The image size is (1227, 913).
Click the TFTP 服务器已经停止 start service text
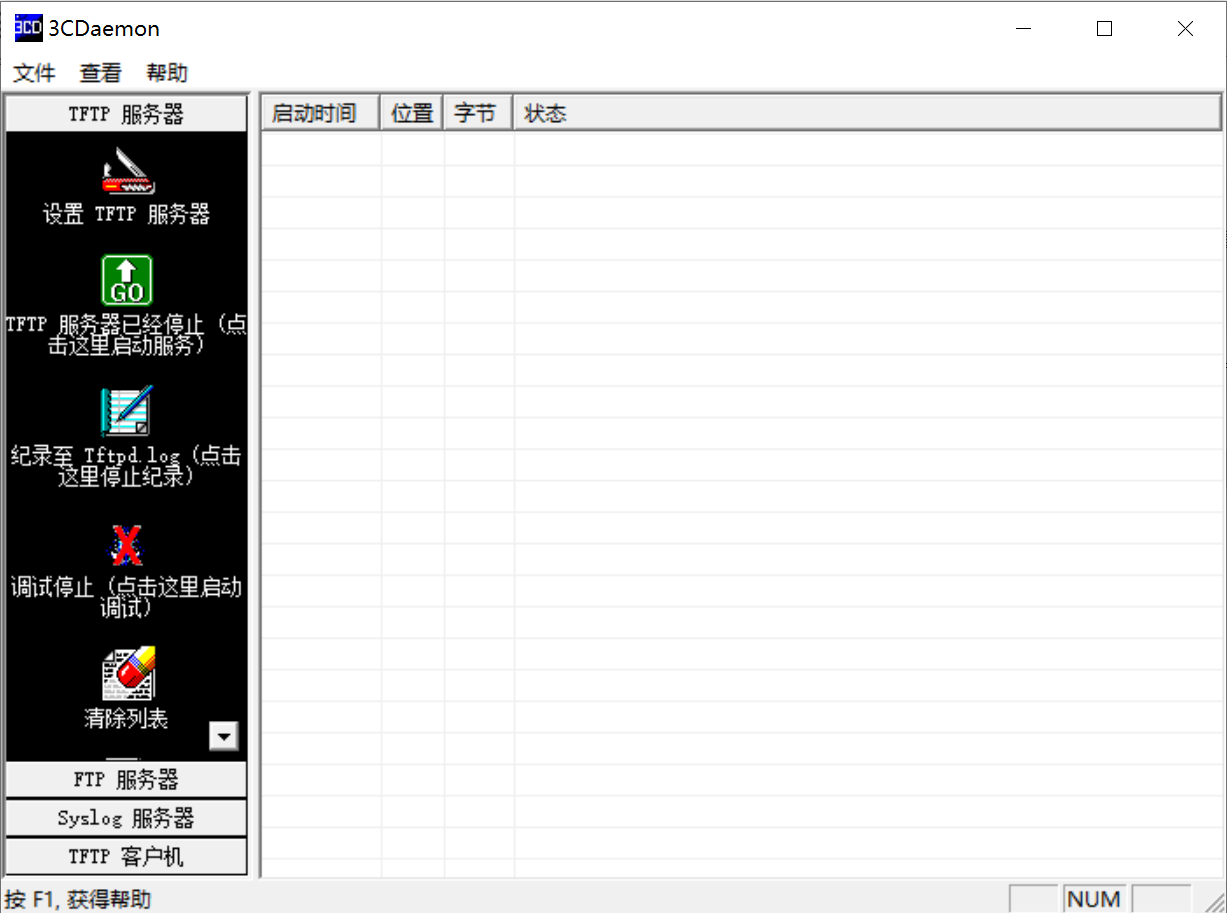click(126, 335)
